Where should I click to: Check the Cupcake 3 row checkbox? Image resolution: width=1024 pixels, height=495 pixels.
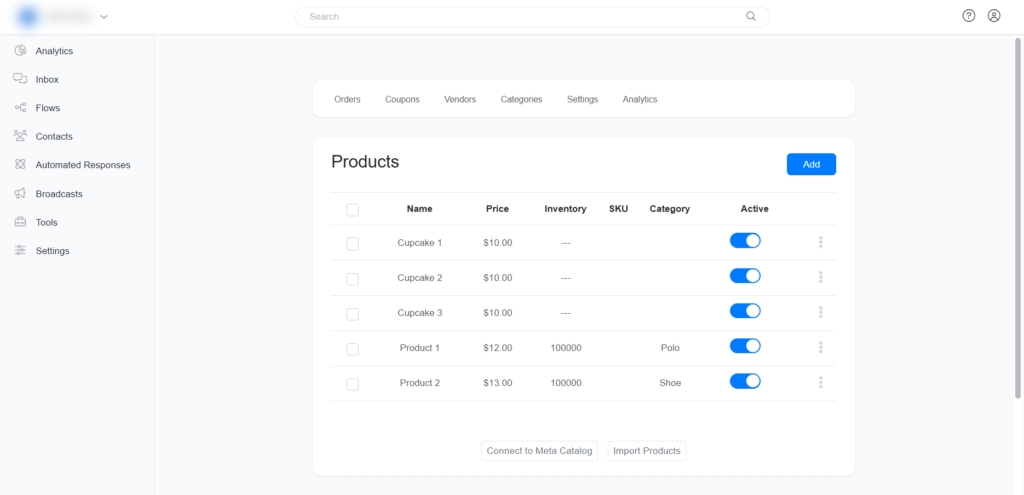click(352, 314)
